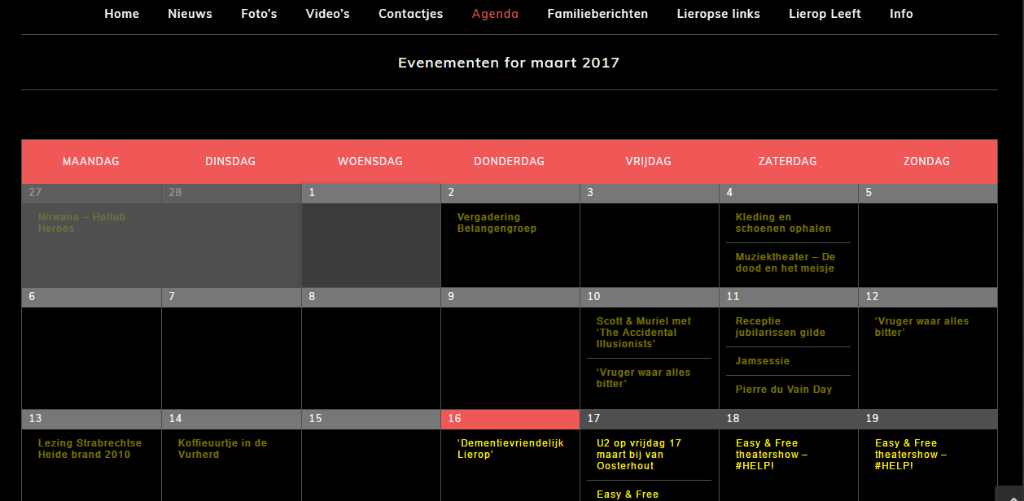Image resolution: width=1024 pixels, height=501 pixels.
Task: Open the Home menu item
Action: pos(122,14)
